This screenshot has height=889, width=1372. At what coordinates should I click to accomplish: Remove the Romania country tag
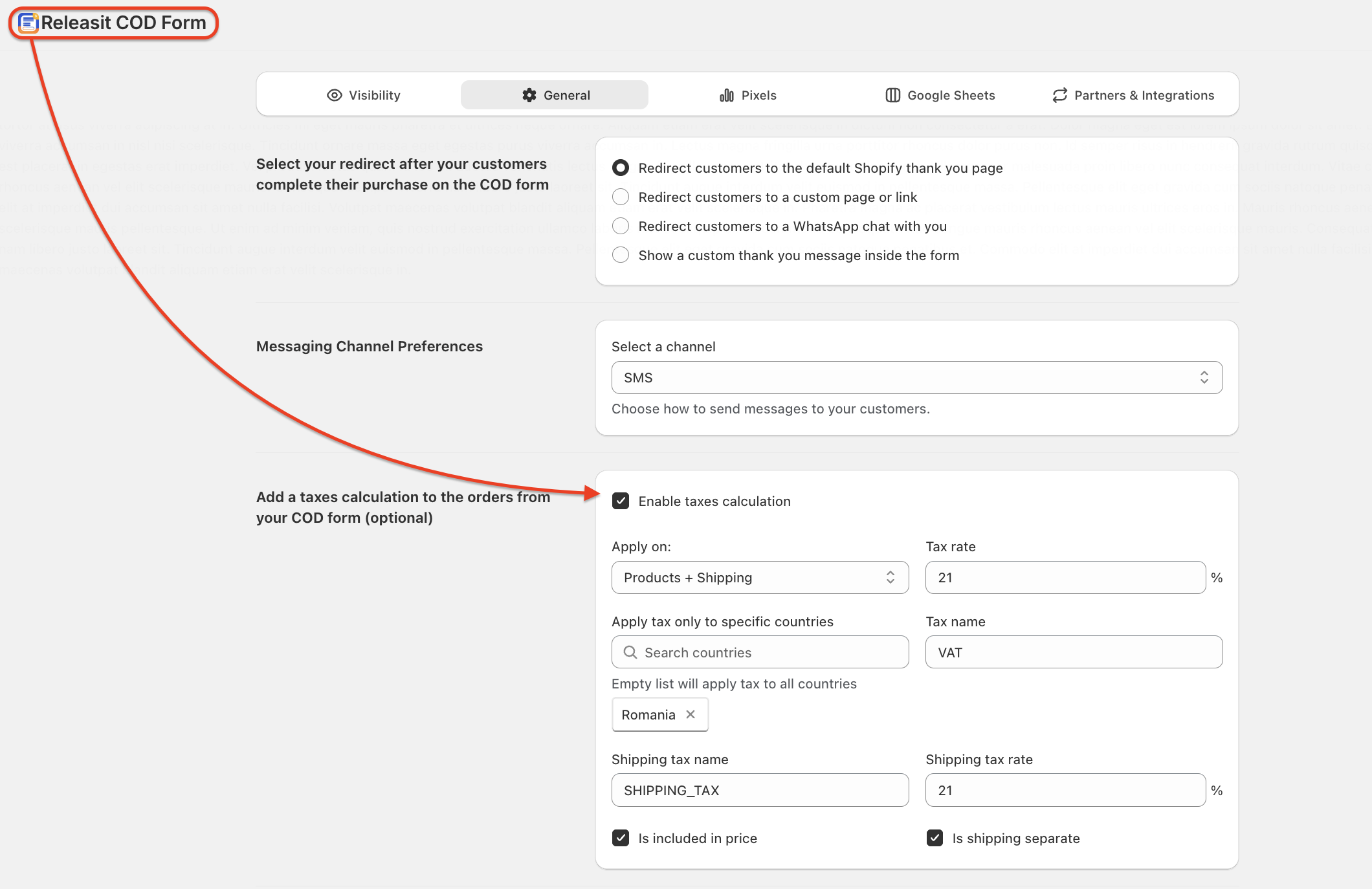tap(691, 714)
